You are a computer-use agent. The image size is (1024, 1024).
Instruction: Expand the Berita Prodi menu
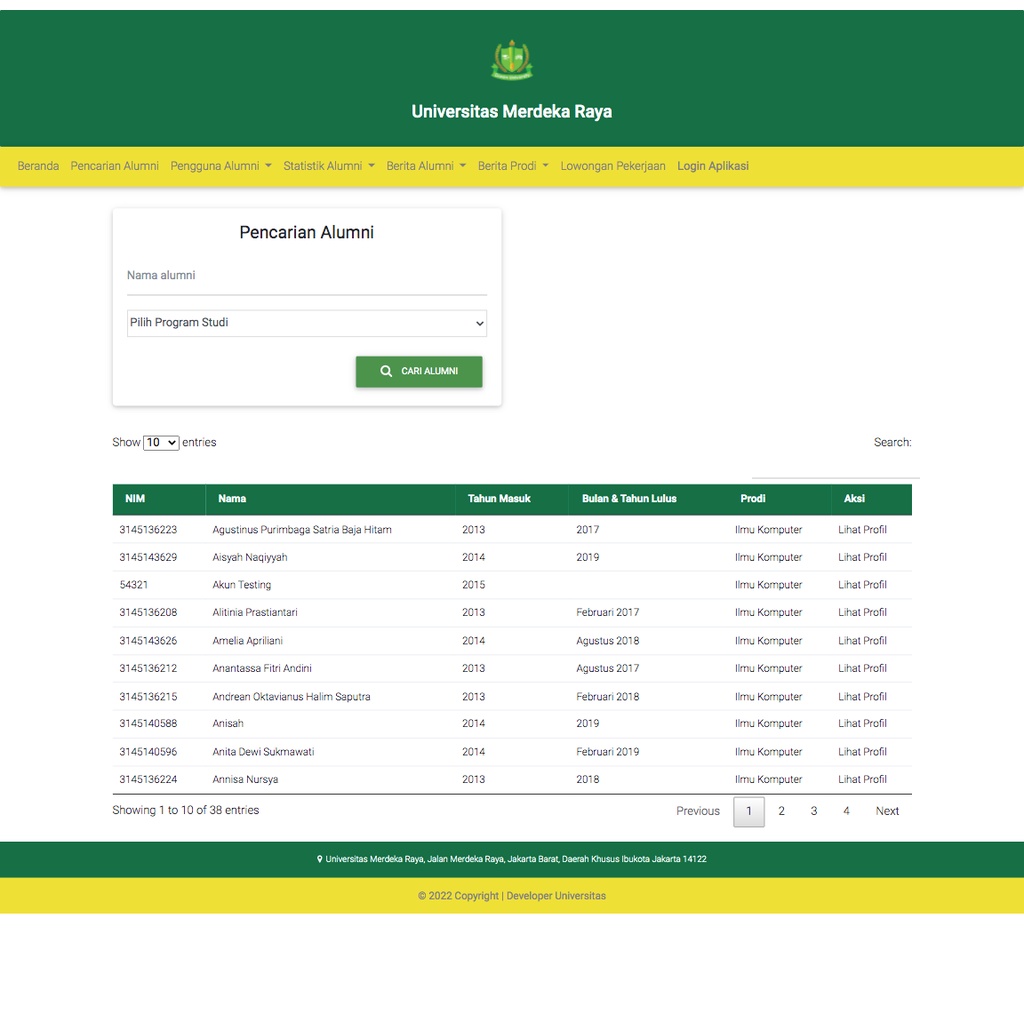click(x=513, y=166)
